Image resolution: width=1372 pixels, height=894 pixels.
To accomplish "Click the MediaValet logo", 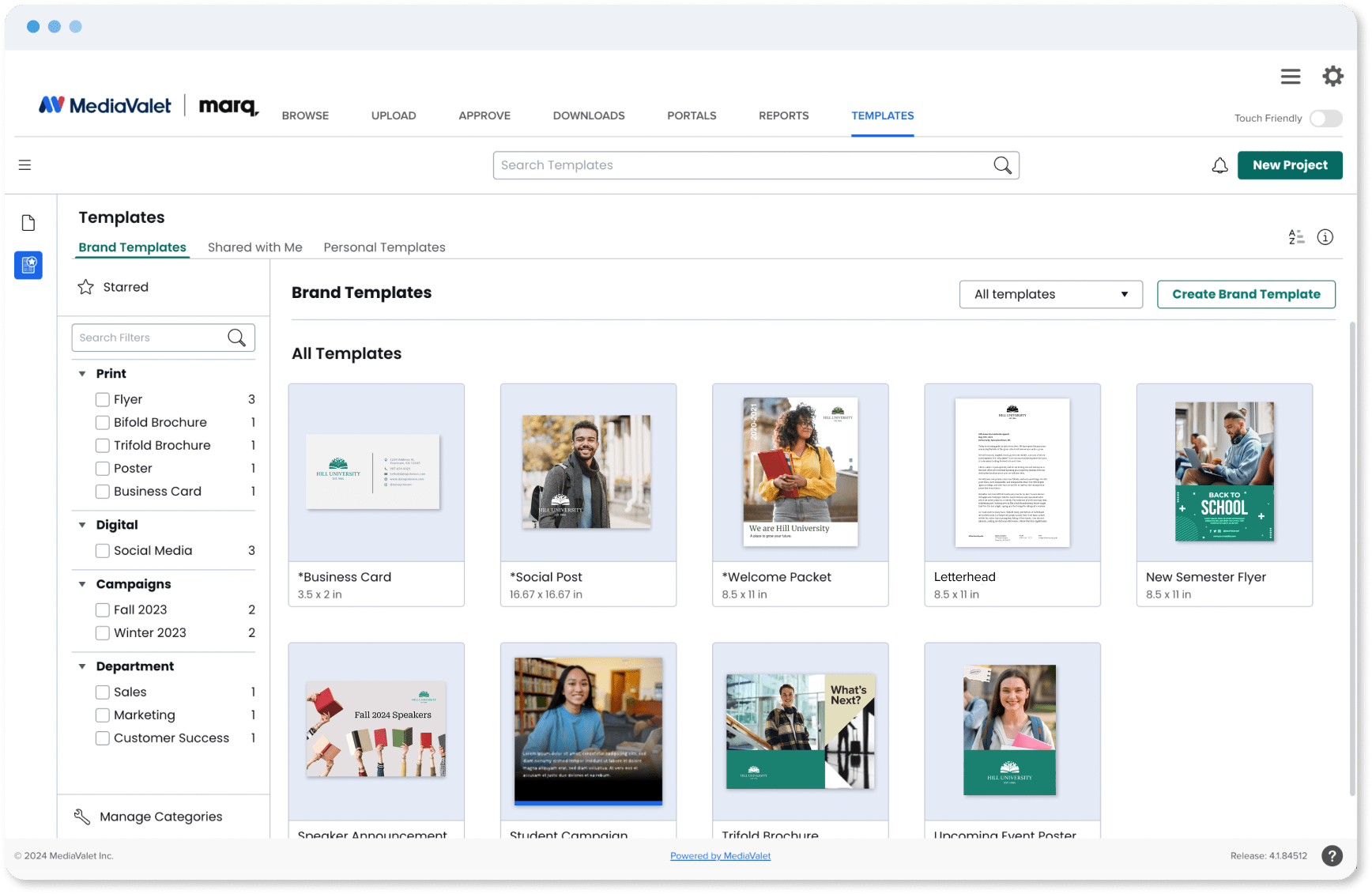I will (x=105, y=105).
